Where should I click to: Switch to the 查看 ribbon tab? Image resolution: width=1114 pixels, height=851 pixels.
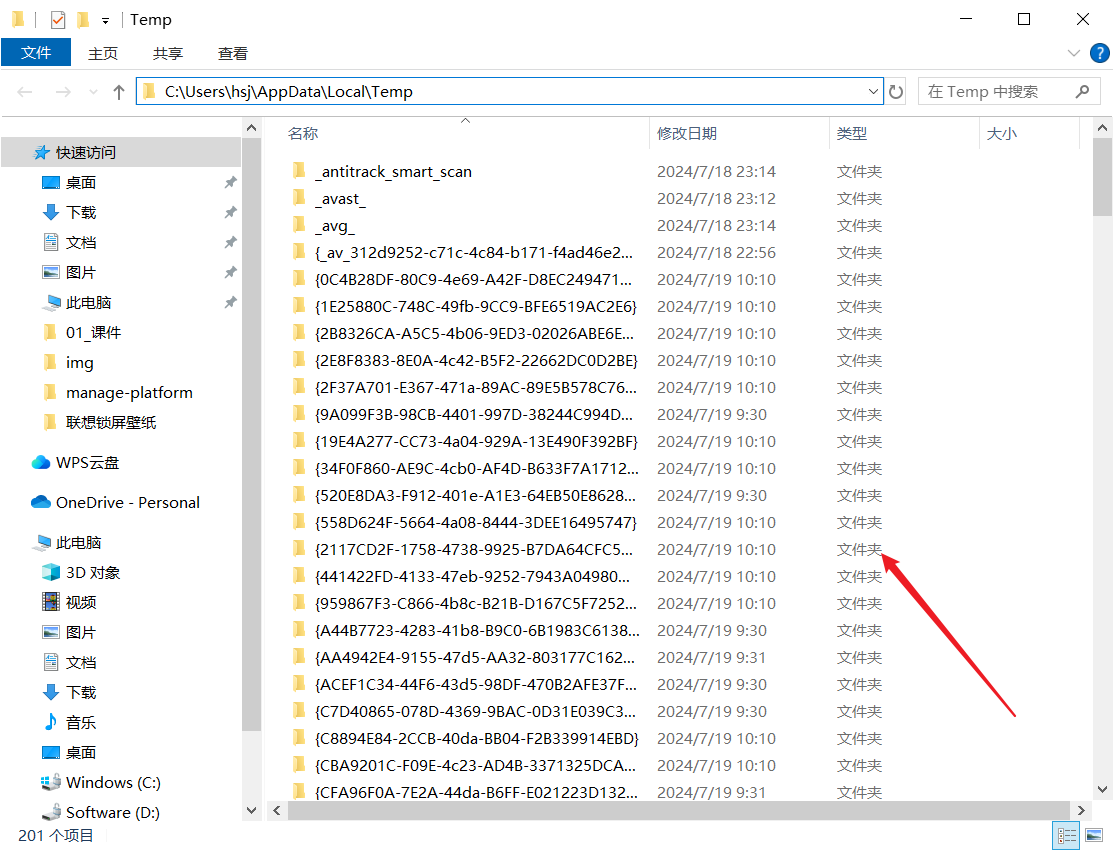(232, 53)
